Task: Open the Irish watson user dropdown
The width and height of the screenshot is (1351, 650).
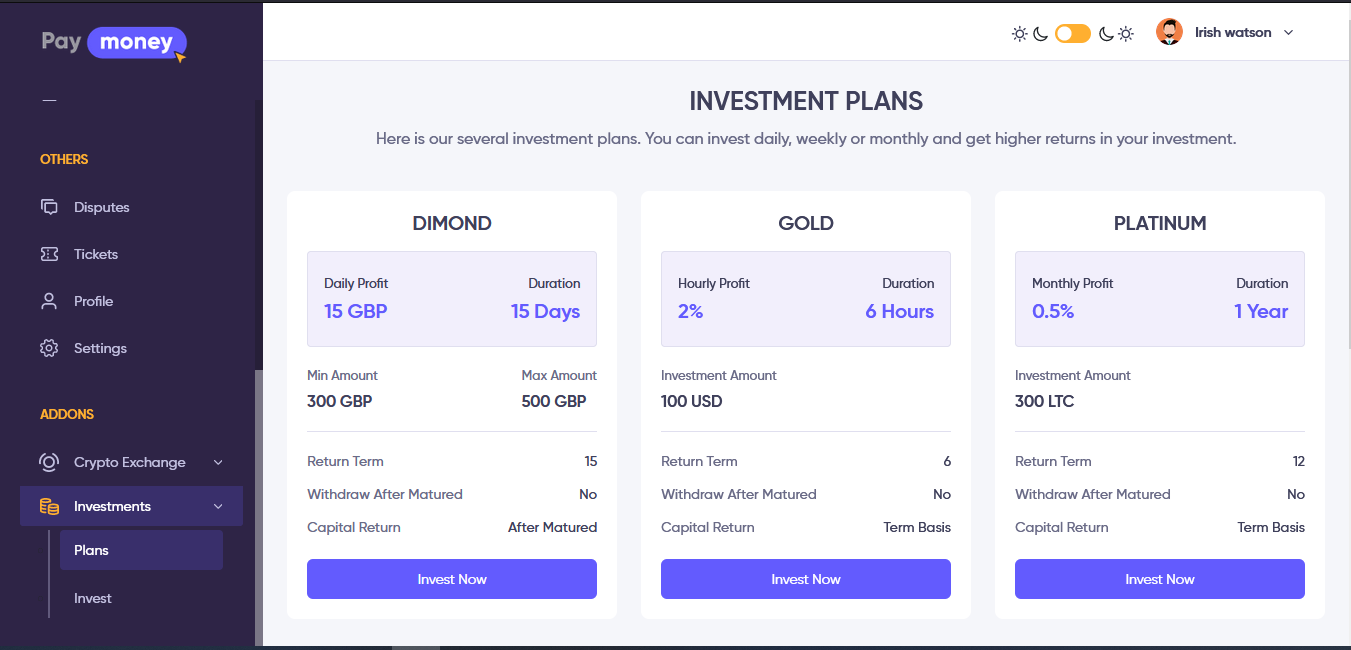Action: (x=1288, y=32)
